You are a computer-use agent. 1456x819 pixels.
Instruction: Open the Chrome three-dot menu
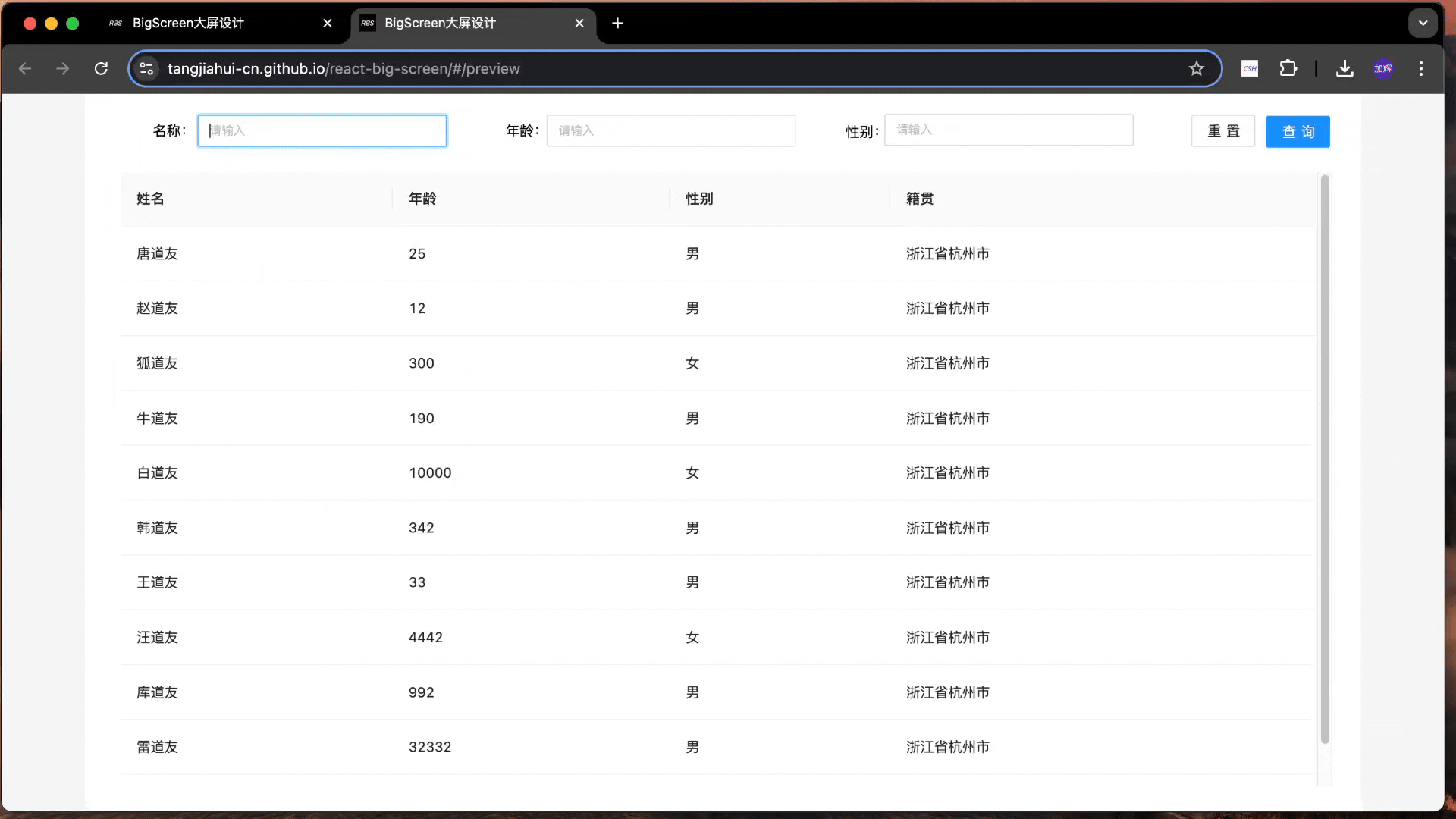[x=1422, y=68]
